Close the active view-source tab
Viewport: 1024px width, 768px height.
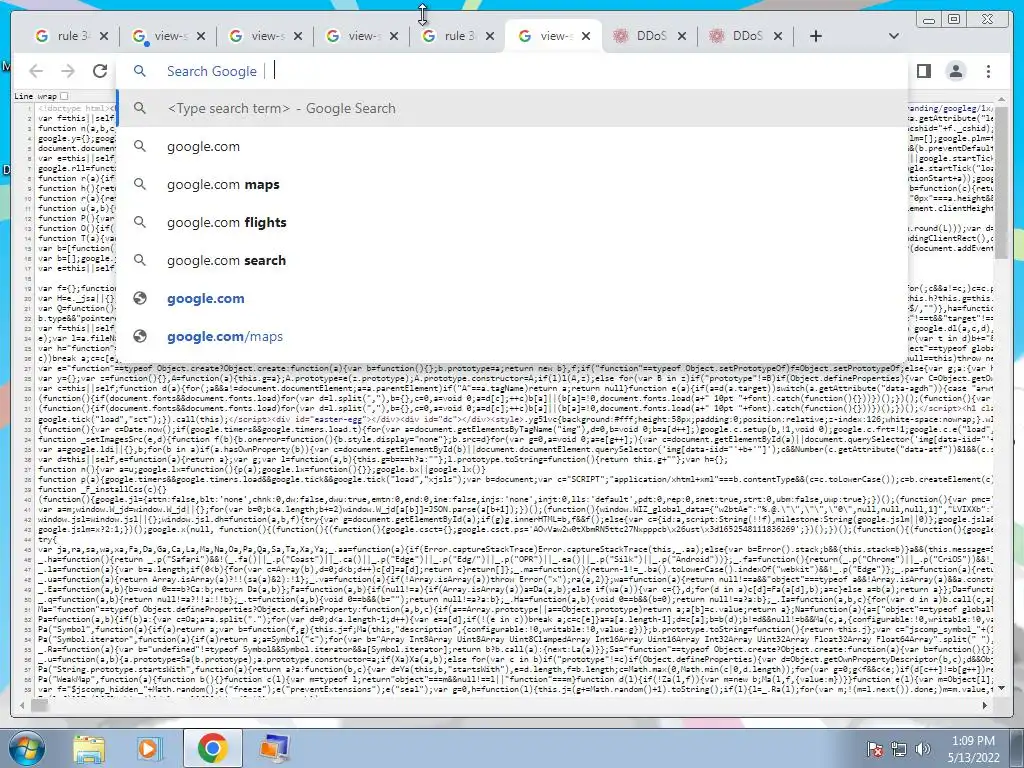pos(586,36)
